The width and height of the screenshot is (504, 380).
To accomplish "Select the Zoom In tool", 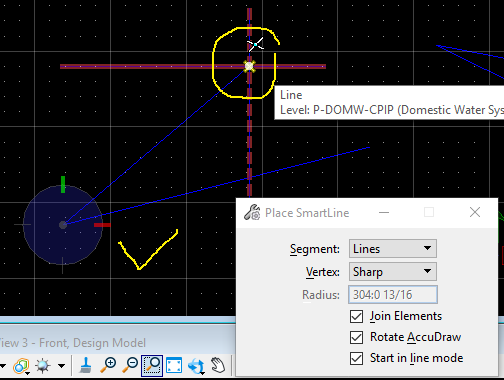I will click(x=108, y=365).
